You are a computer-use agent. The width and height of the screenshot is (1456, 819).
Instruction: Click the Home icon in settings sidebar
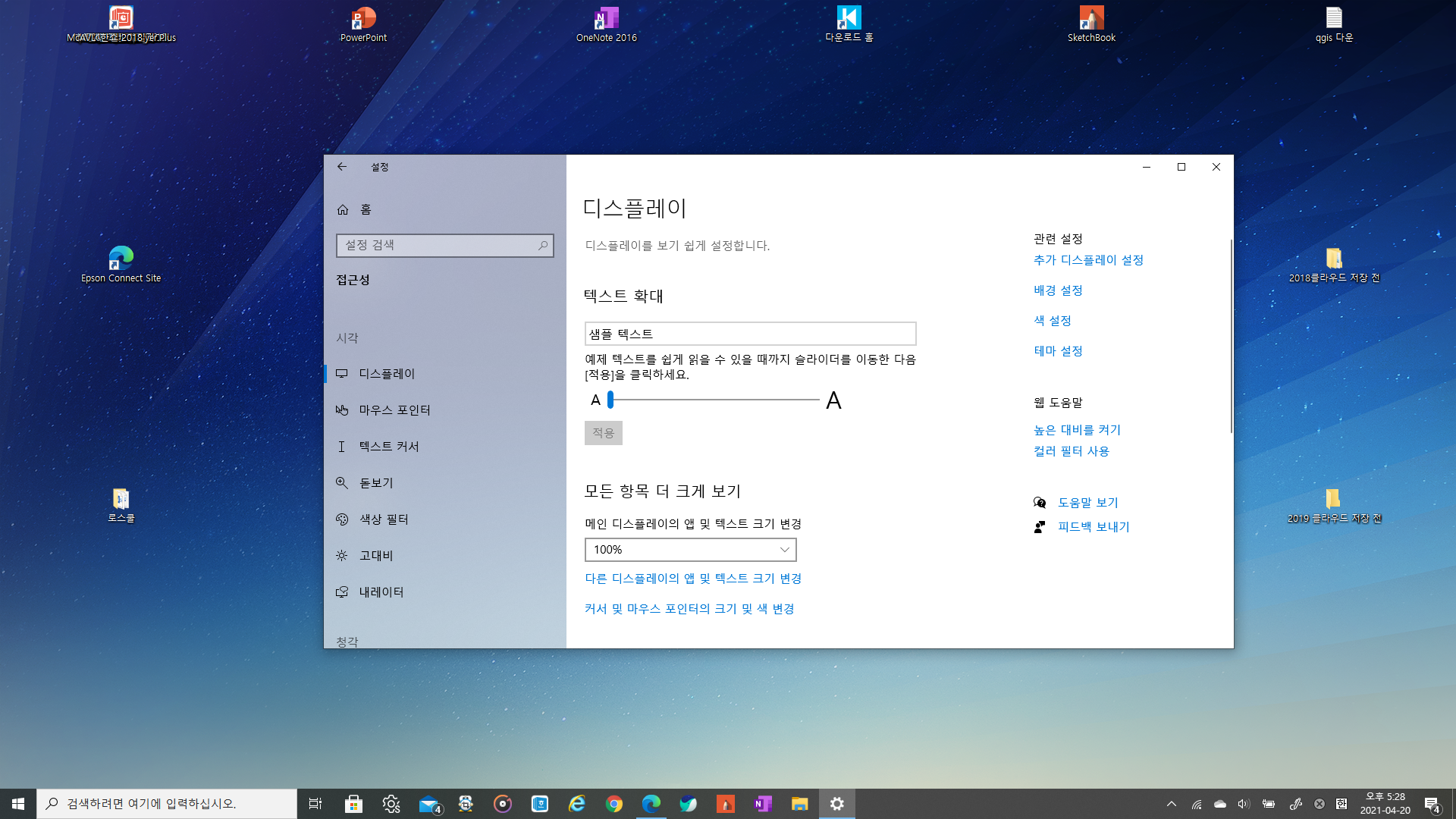click(343, 210)
